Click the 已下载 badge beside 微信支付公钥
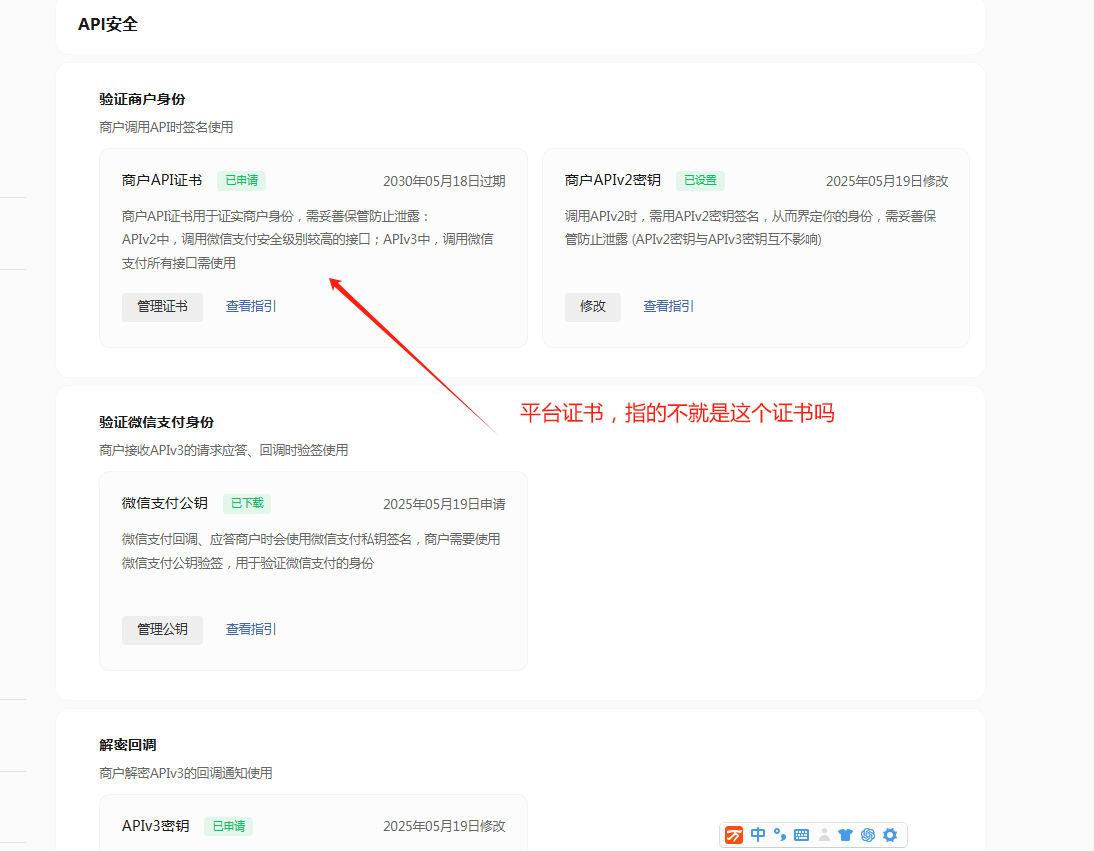Image resolution: width=1094 pixels, height=851 pixels. coord(247,504)
